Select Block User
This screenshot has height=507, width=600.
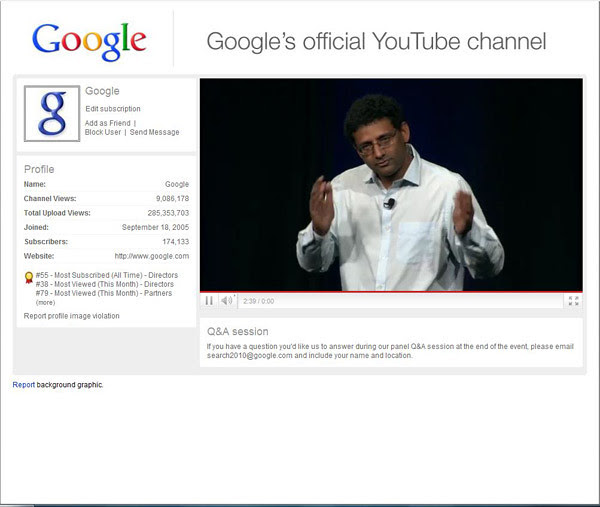(x=103, y=132)
